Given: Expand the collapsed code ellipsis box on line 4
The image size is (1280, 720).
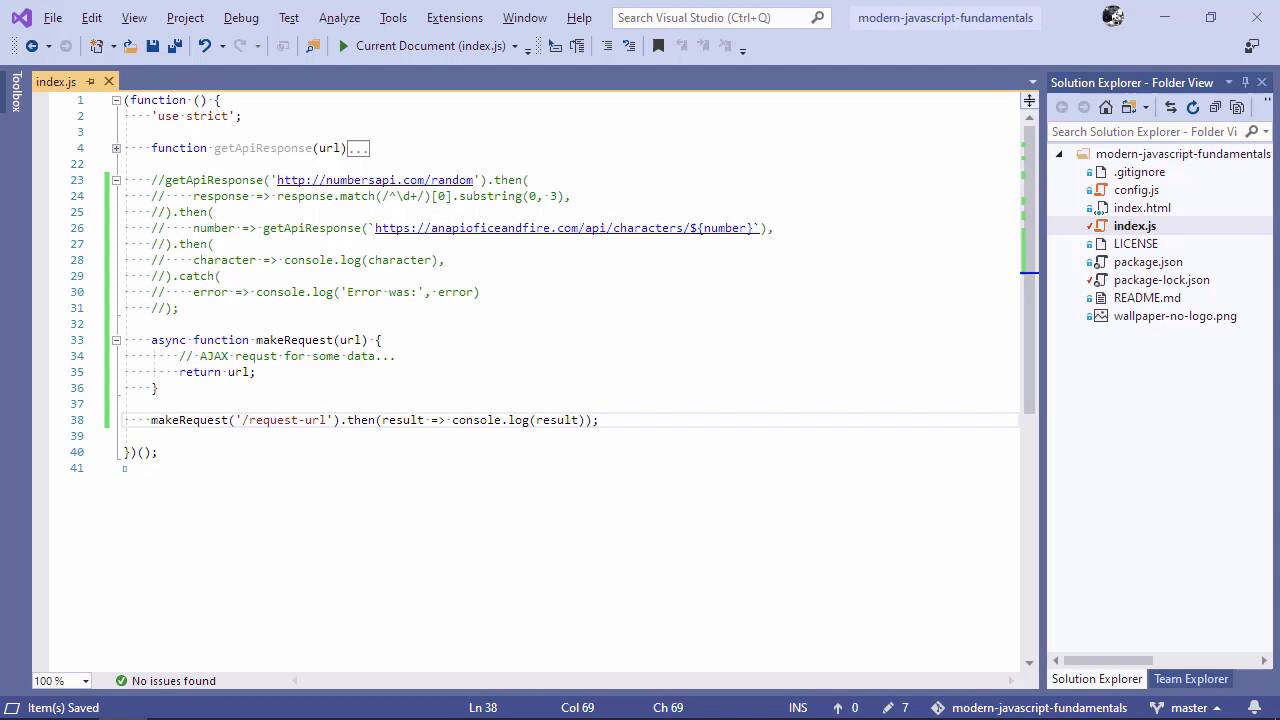Looking at the screenshot, I should point(358,148).
